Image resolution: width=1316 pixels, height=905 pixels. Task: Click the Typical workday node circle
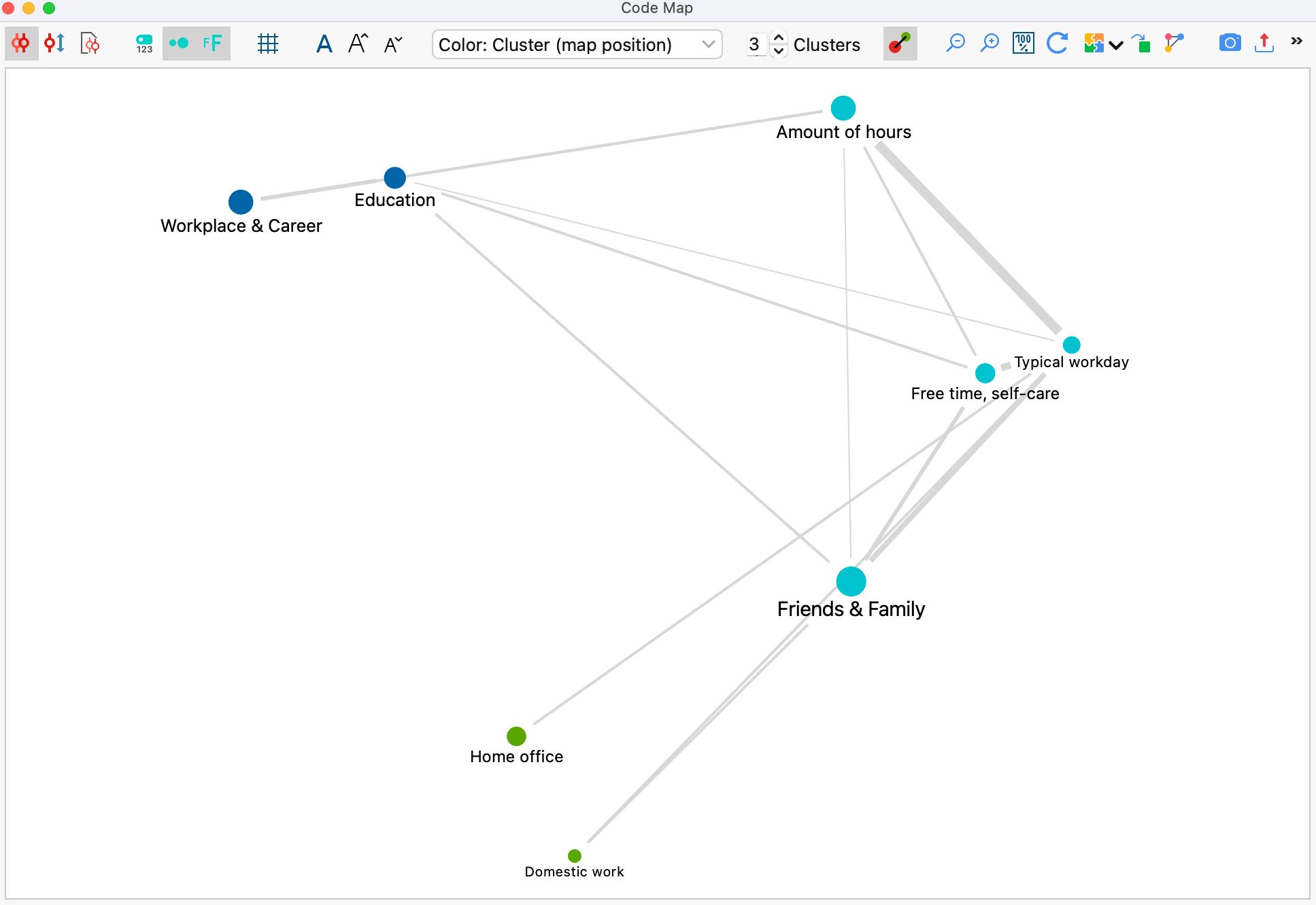1072,345
